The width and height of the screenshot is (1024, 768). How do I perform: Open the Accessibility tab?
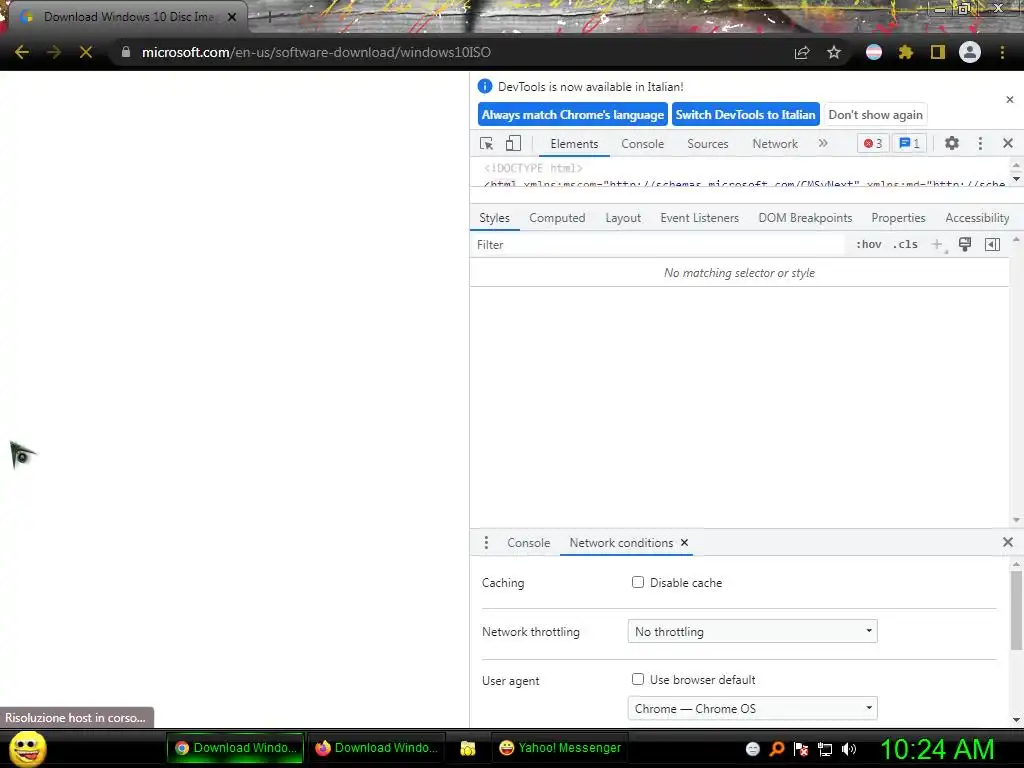pos(977,218)
